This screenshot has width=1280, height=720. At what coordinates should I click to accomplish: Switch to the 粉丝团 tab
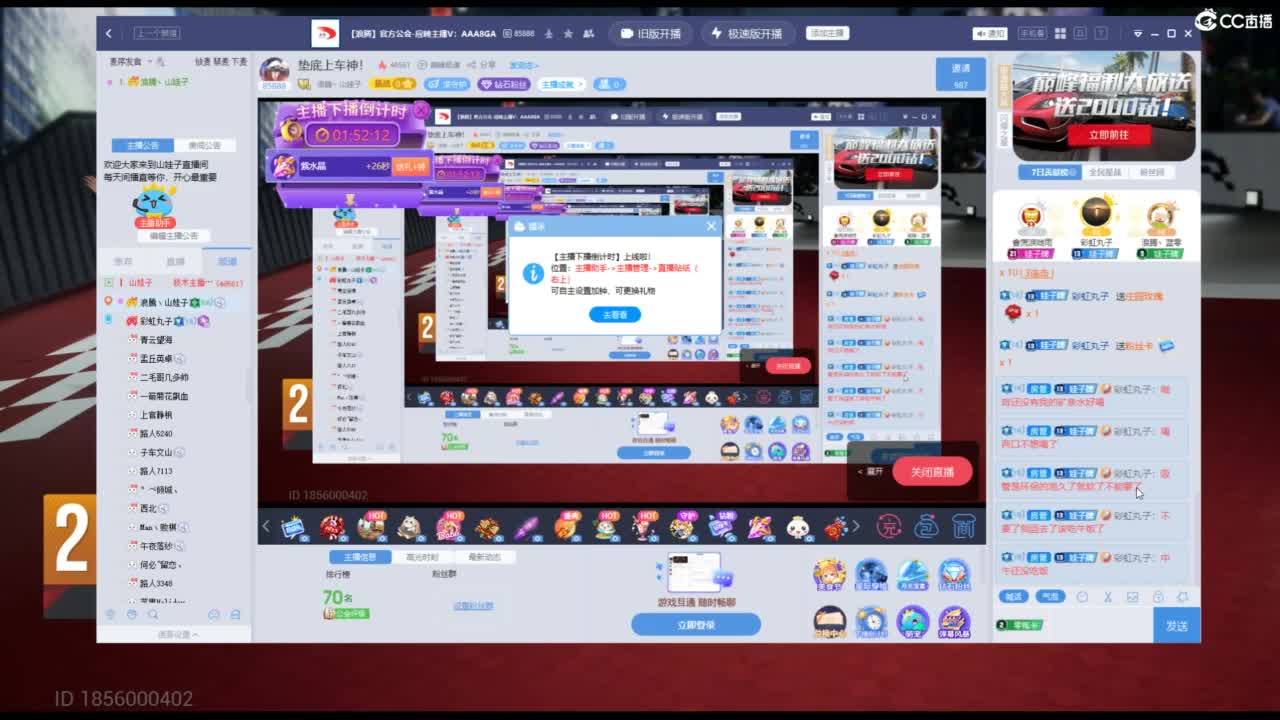[1153, 172]
